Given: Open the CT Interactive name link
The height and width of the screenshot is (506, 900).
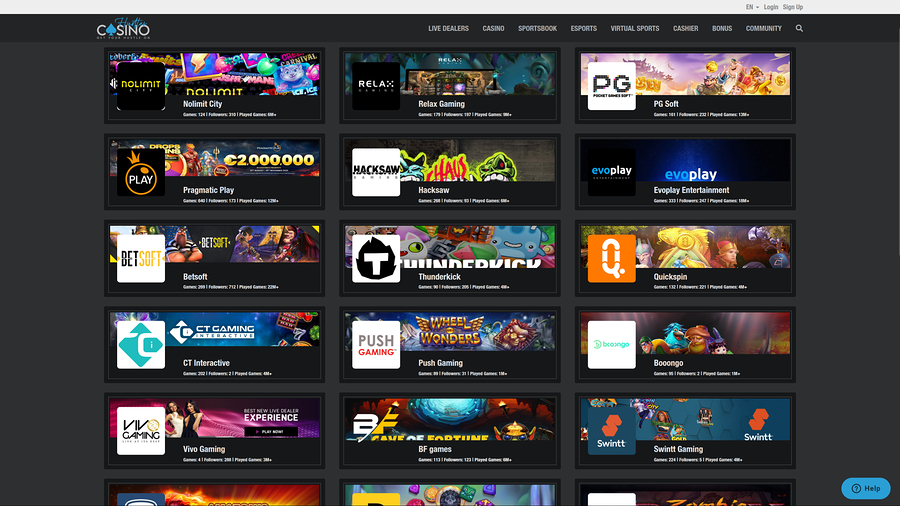Looking at the screenshot, I should point(206,363).
